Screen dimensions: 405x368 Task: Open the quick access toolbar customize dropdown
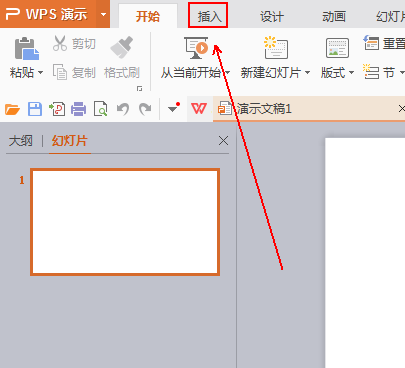173,108
